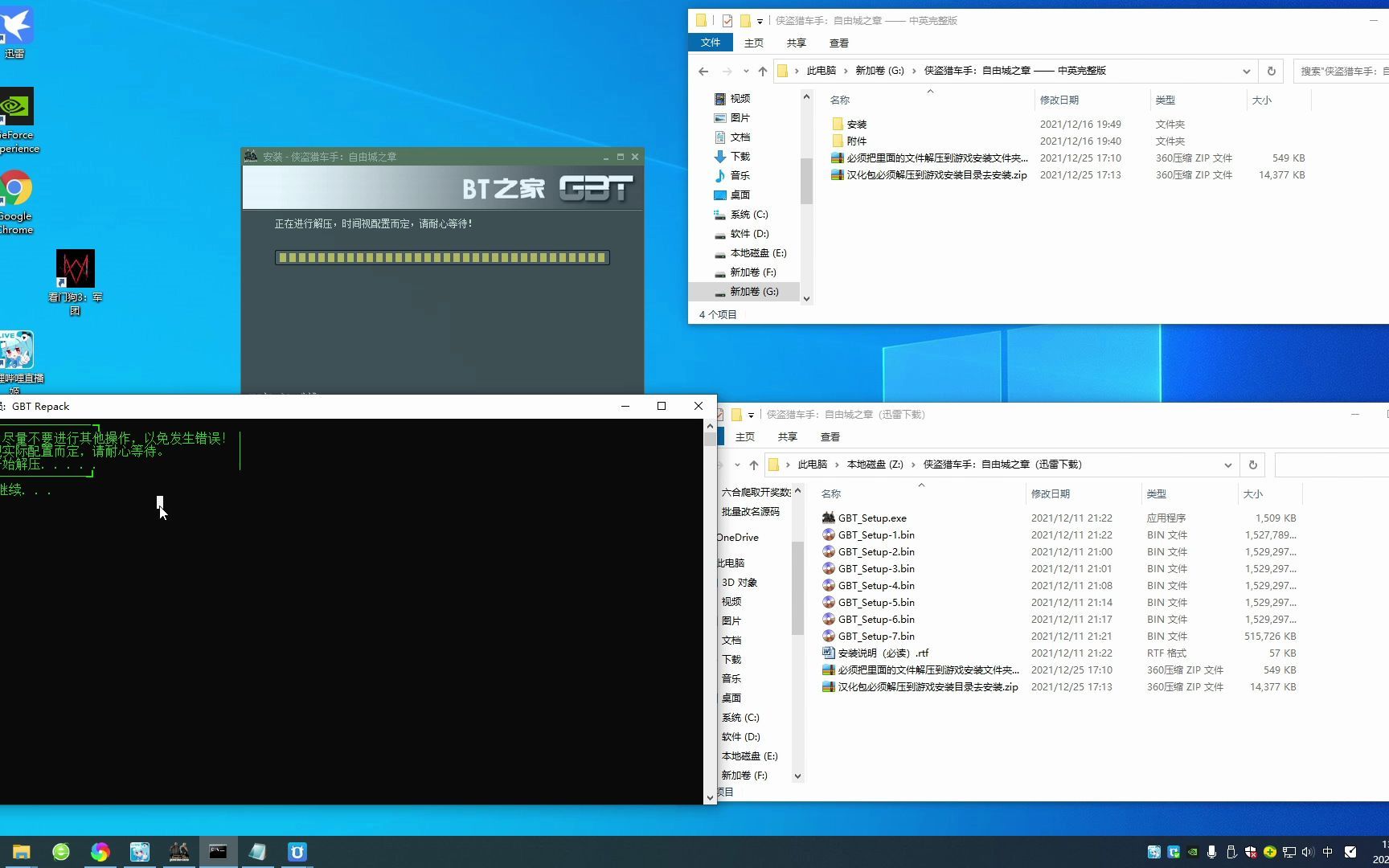Open the 共享 tab in top Explorer
The image size is (1389, 868).
click(x=797, y=43)
